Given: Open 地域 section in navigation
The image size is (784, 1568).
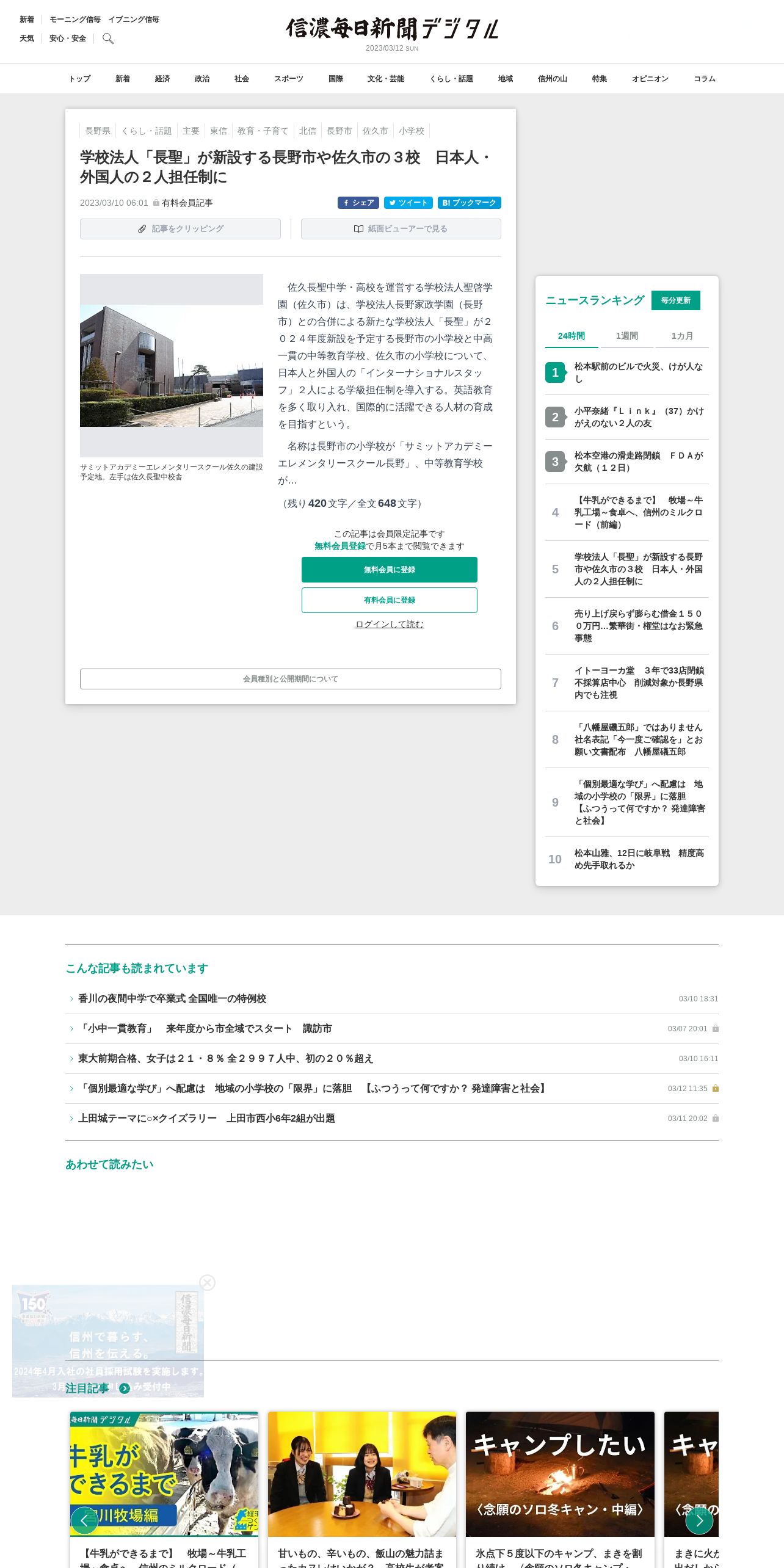Looking at the screenshot, I should (x=506, y=79).
